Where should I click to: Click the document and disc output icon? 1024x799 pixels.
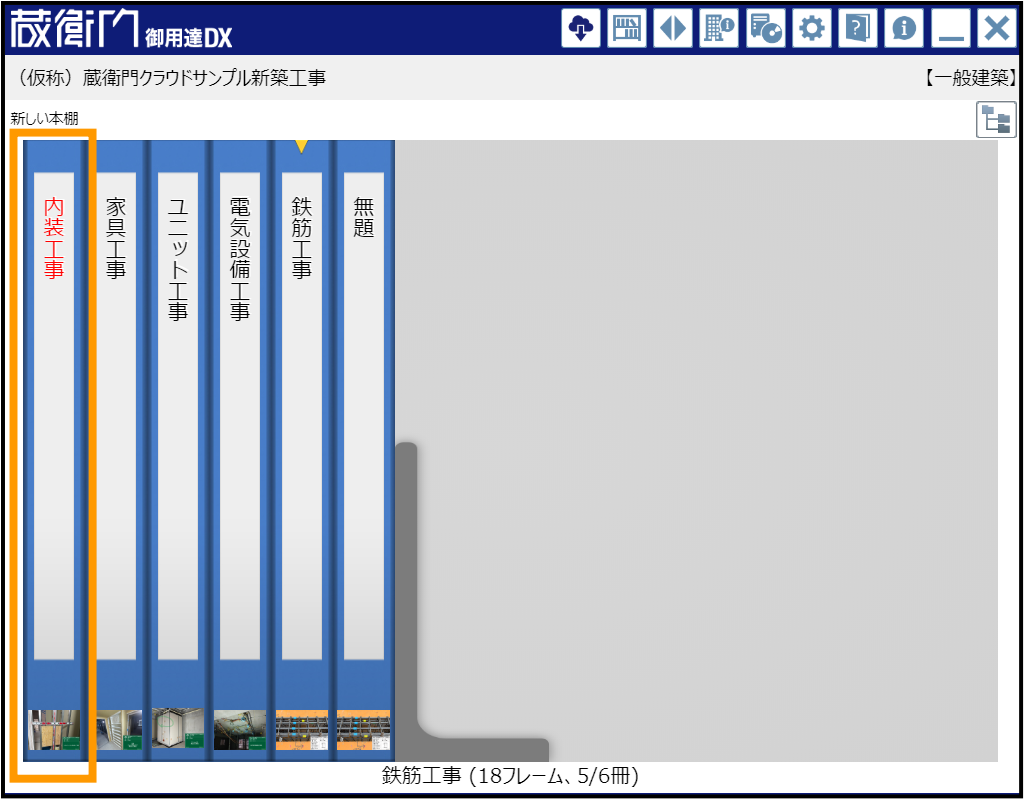(x=765, y=28)
